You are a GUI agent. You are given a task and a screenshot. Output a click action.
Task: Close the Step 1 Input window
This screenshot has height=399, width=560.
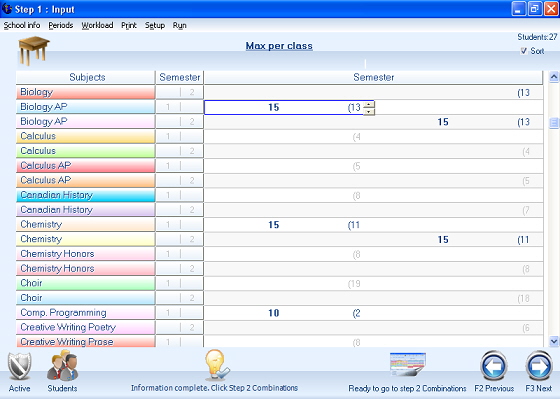tap(551, 9)
